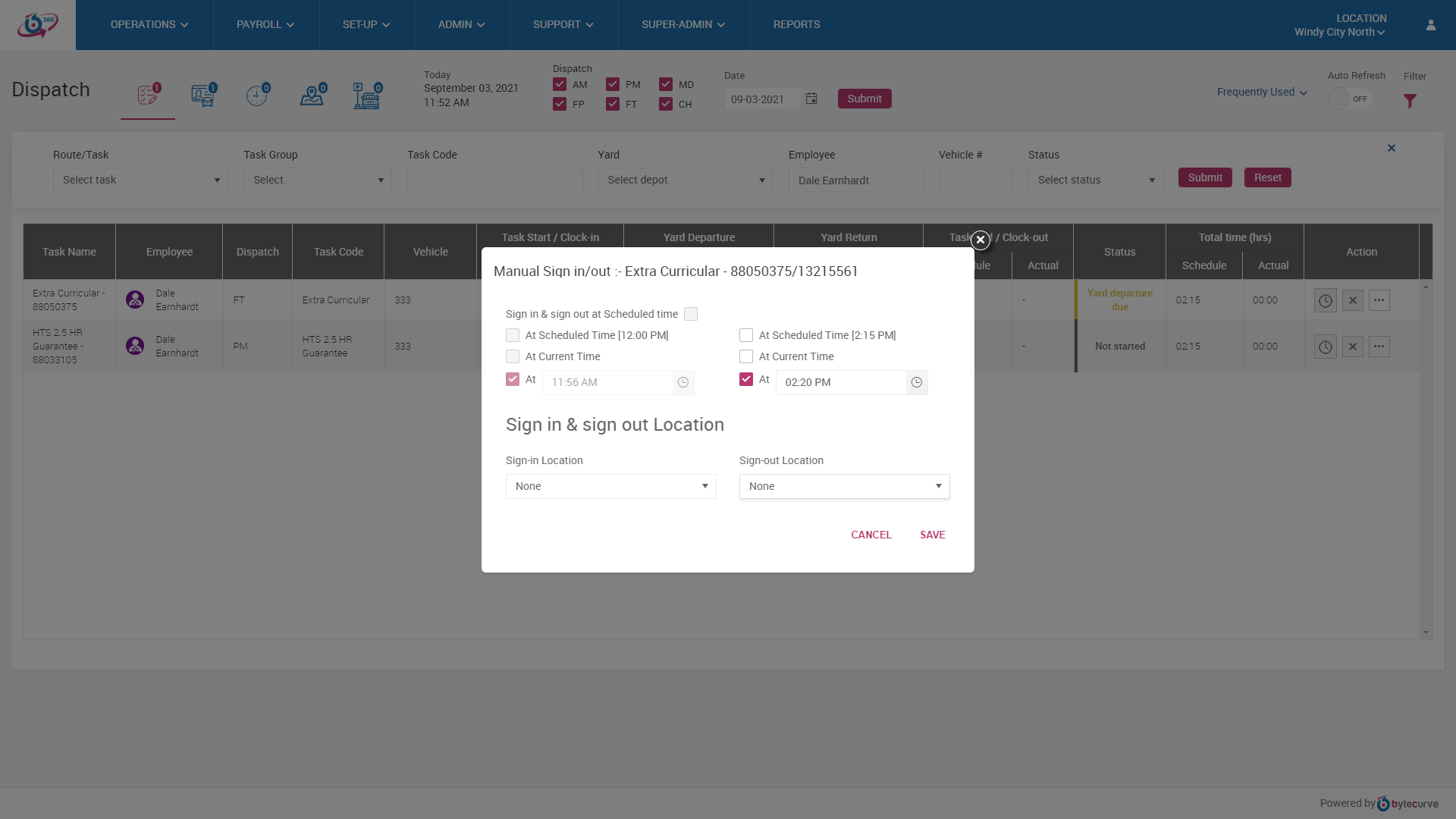This screenshot has width=1456, height=819.
Task: Open the vehicle dispatch view icon
Action: point(203,96)
